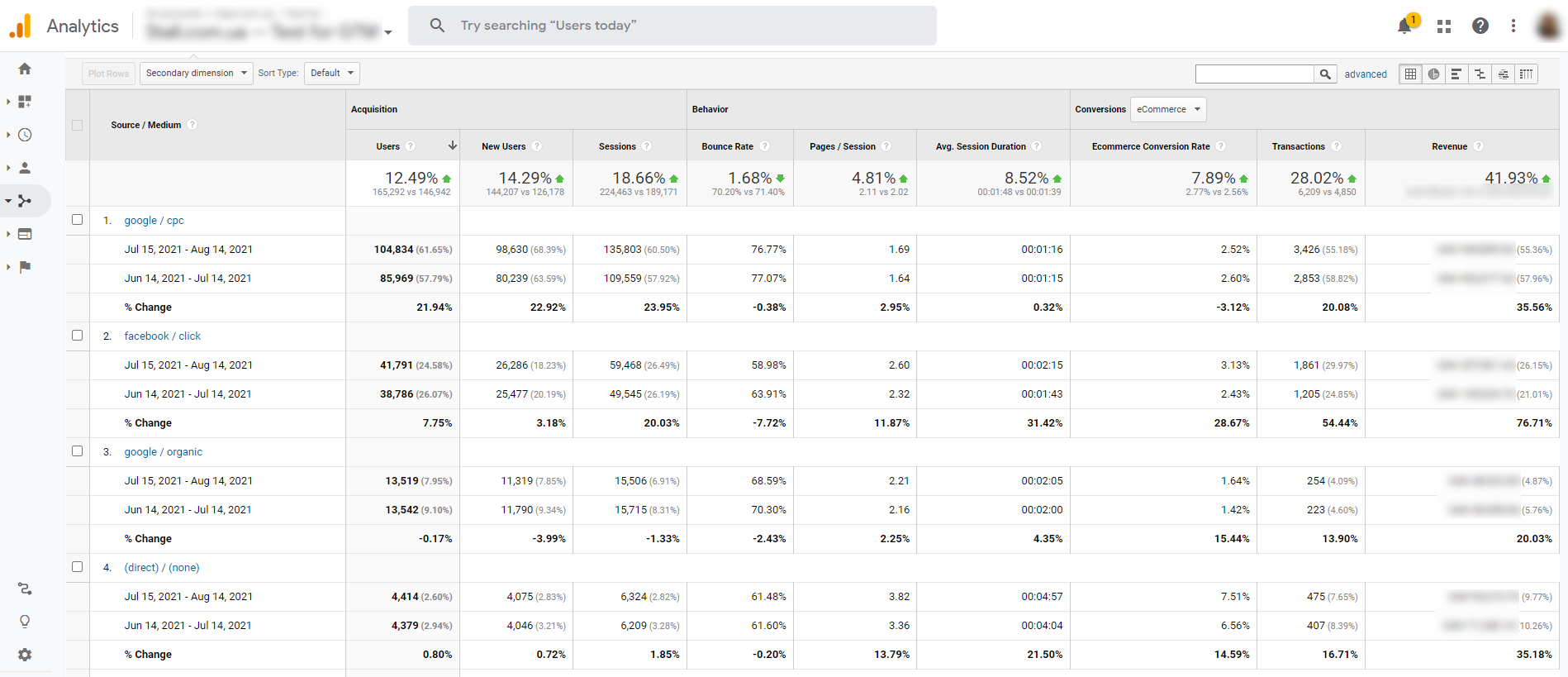The image size is (1568, 677).
Task: Focus the top search bar
Action: (672, 26)
